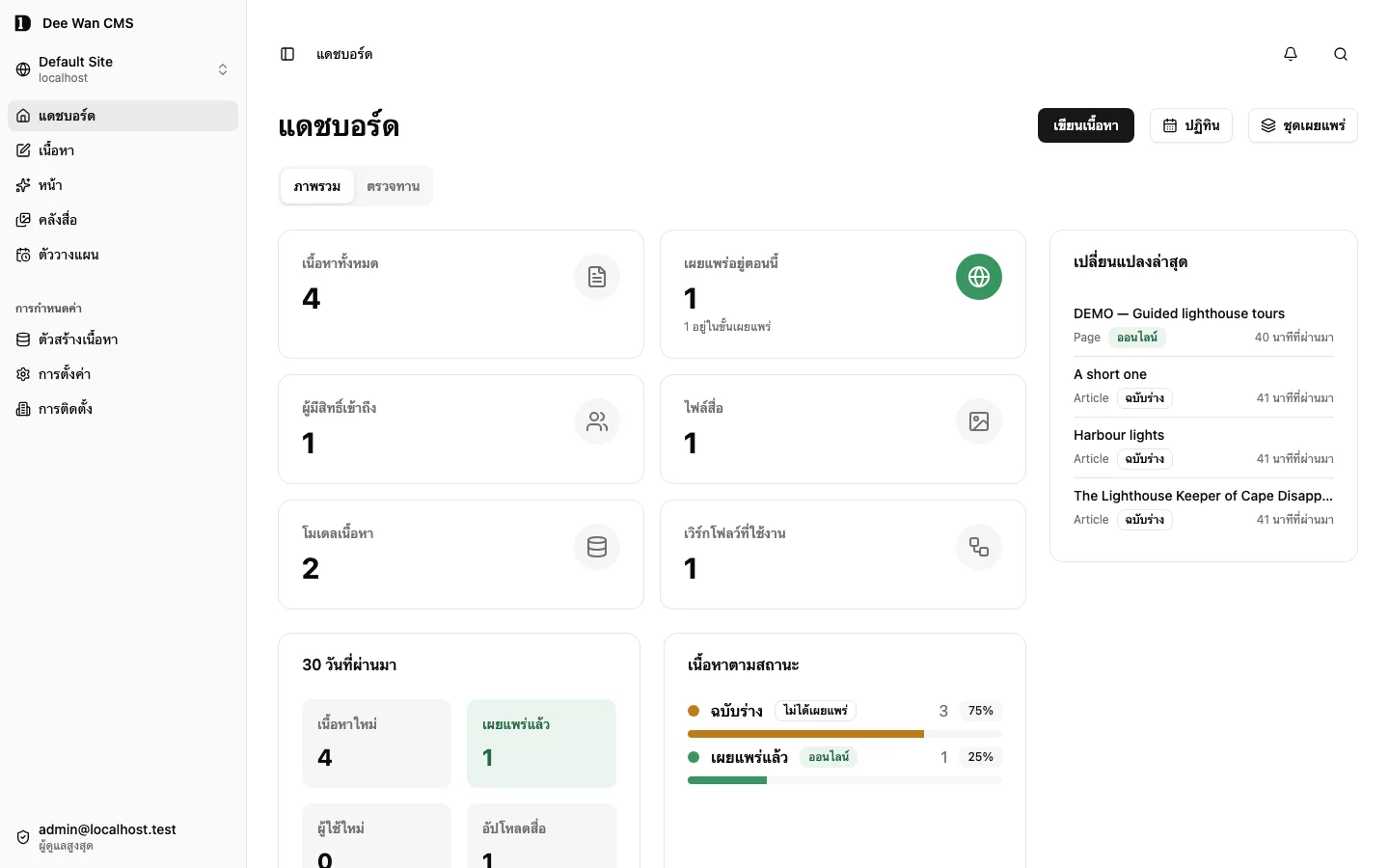Click the แดชบอร์ด breadcrumb in top bar

pos(344,54)
